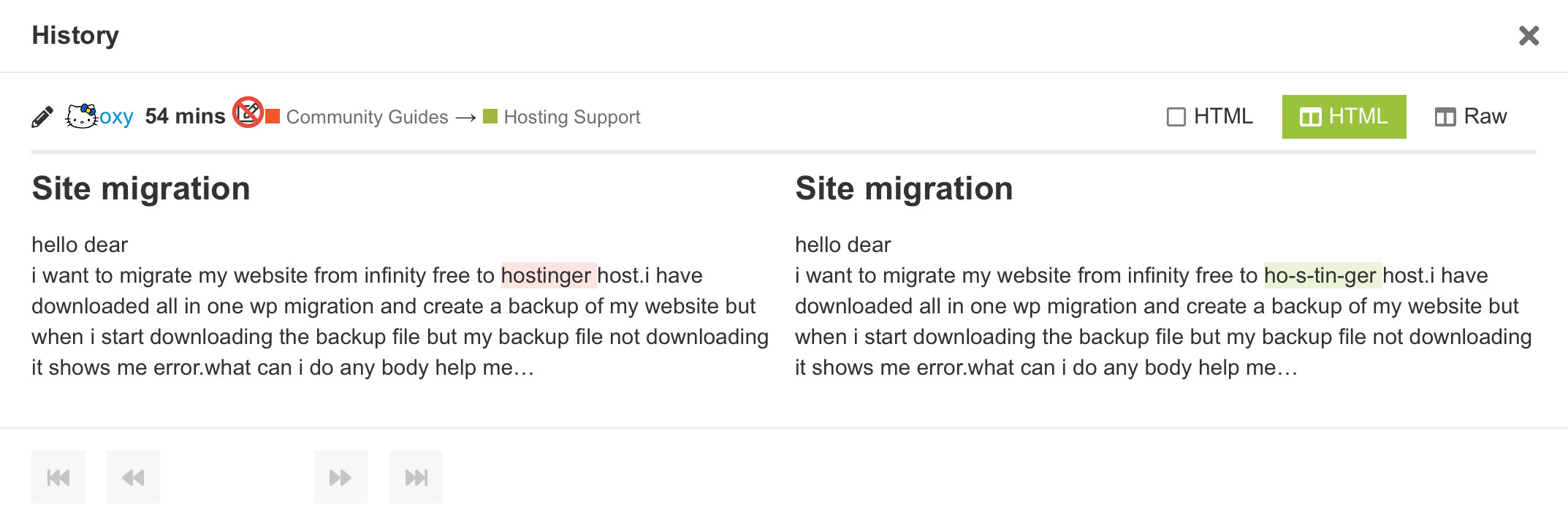
Task: Click the pencil edit icon
Action: (x=42, y=117)
